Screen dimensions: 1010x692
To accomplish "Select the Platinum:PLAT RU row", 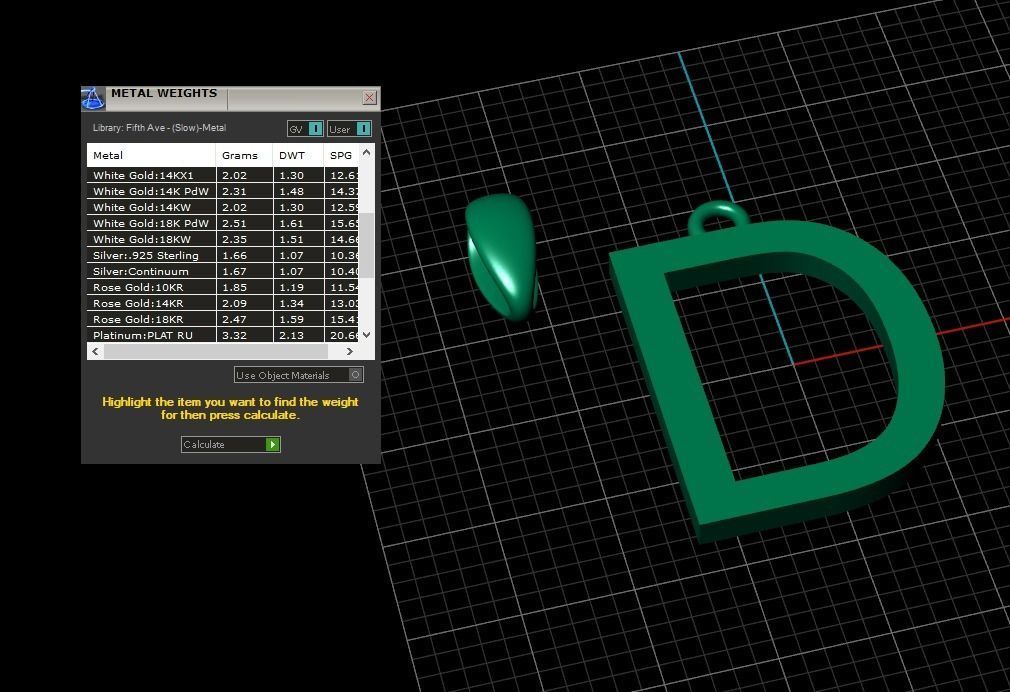I will (223, 335).
